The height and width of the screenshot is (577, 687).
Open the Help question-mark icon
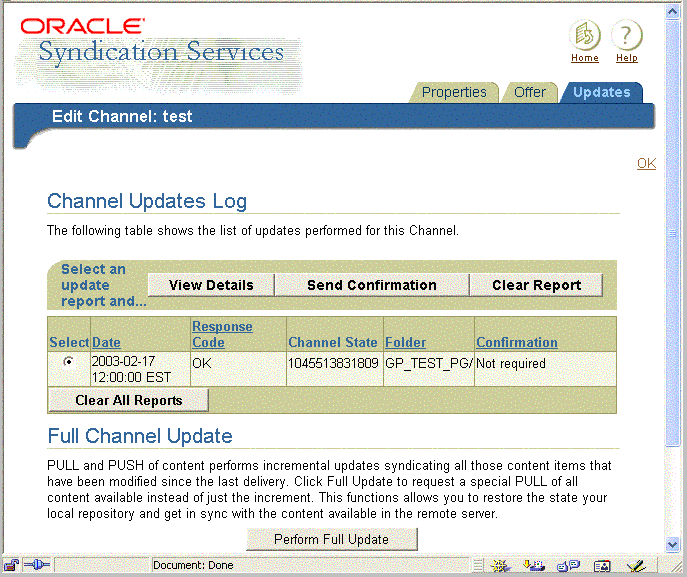click(627, 35)
